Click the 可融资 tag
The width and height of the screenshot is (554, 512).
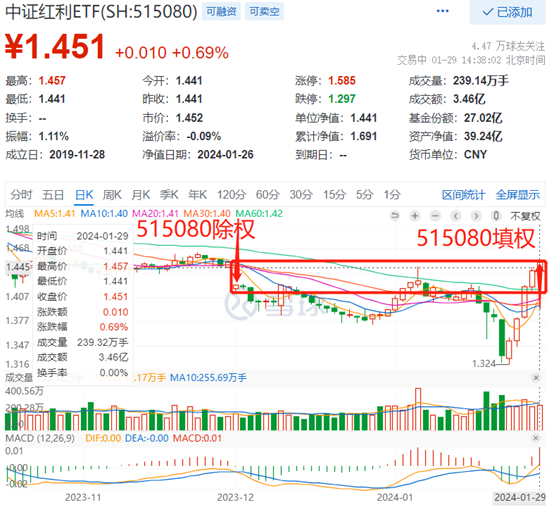point(221,12)
